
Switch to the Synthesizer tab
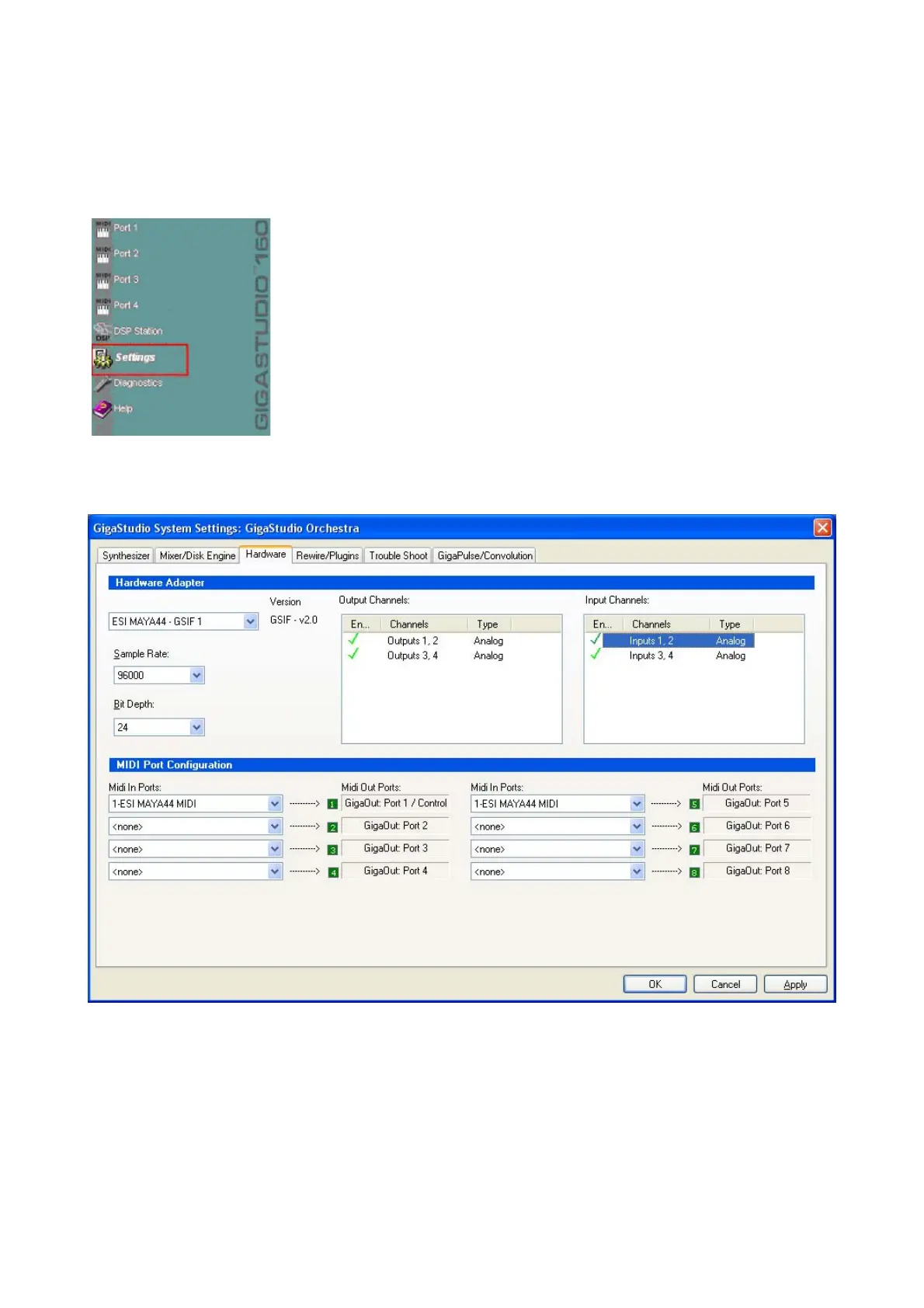tap(126, 556)
